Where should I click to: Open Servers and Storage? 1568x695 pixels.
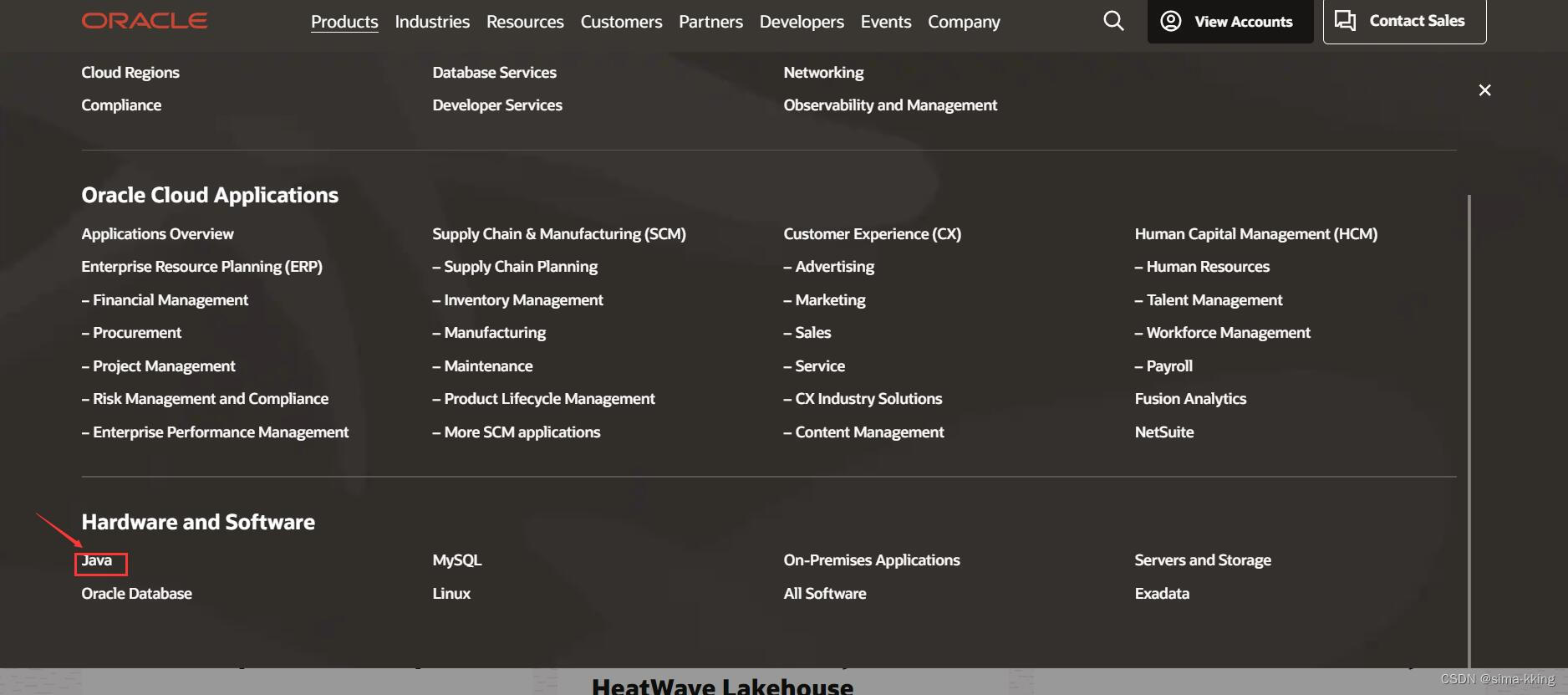[1203, 560]
